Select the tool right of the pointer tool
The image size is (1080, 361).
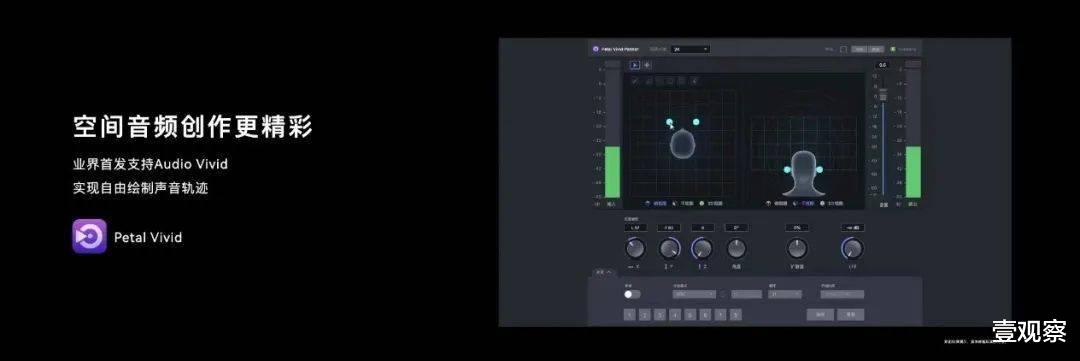[x=647, y=65]
